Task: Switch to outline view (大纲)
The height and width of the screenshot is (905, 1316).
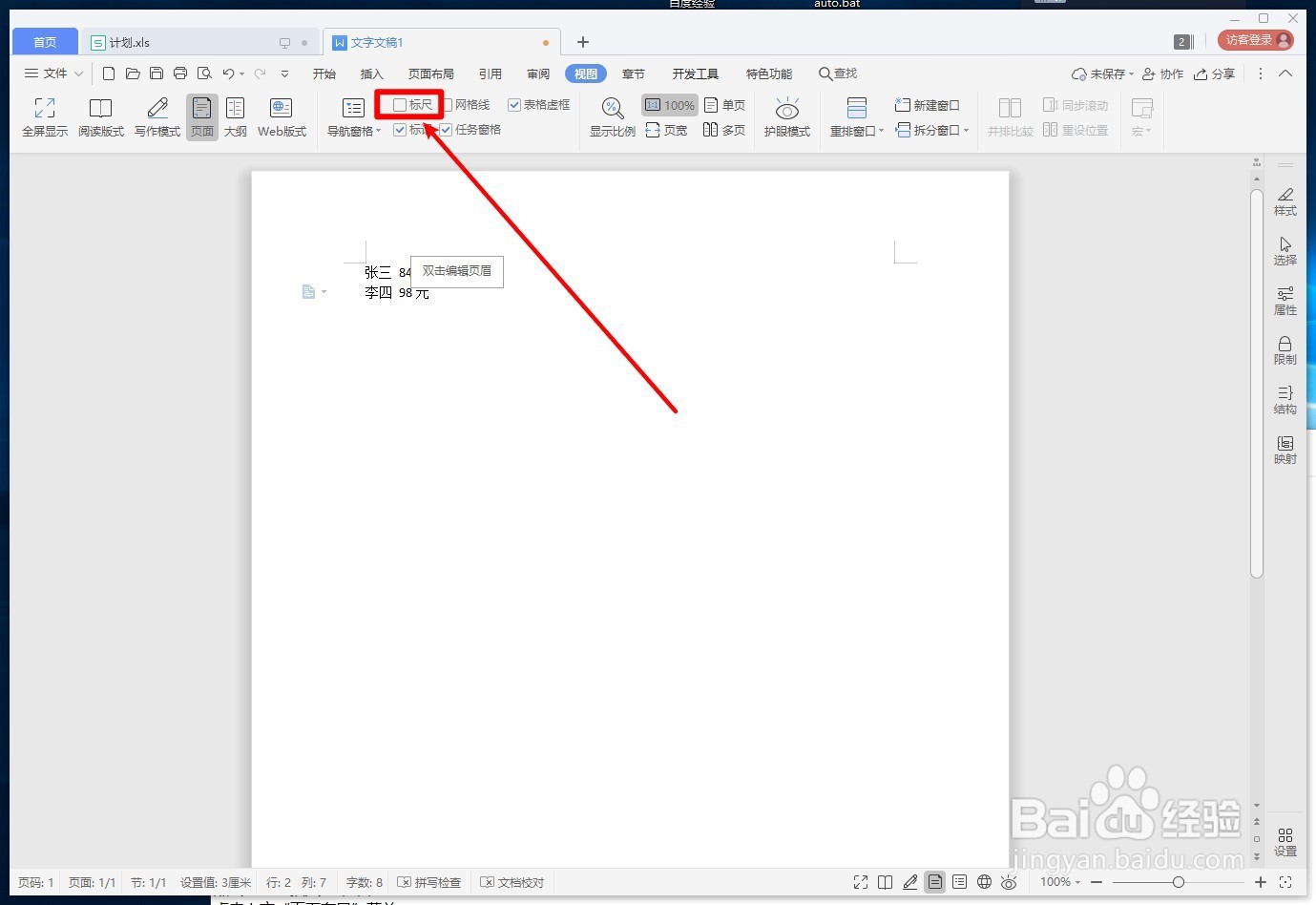Action: 236,117
